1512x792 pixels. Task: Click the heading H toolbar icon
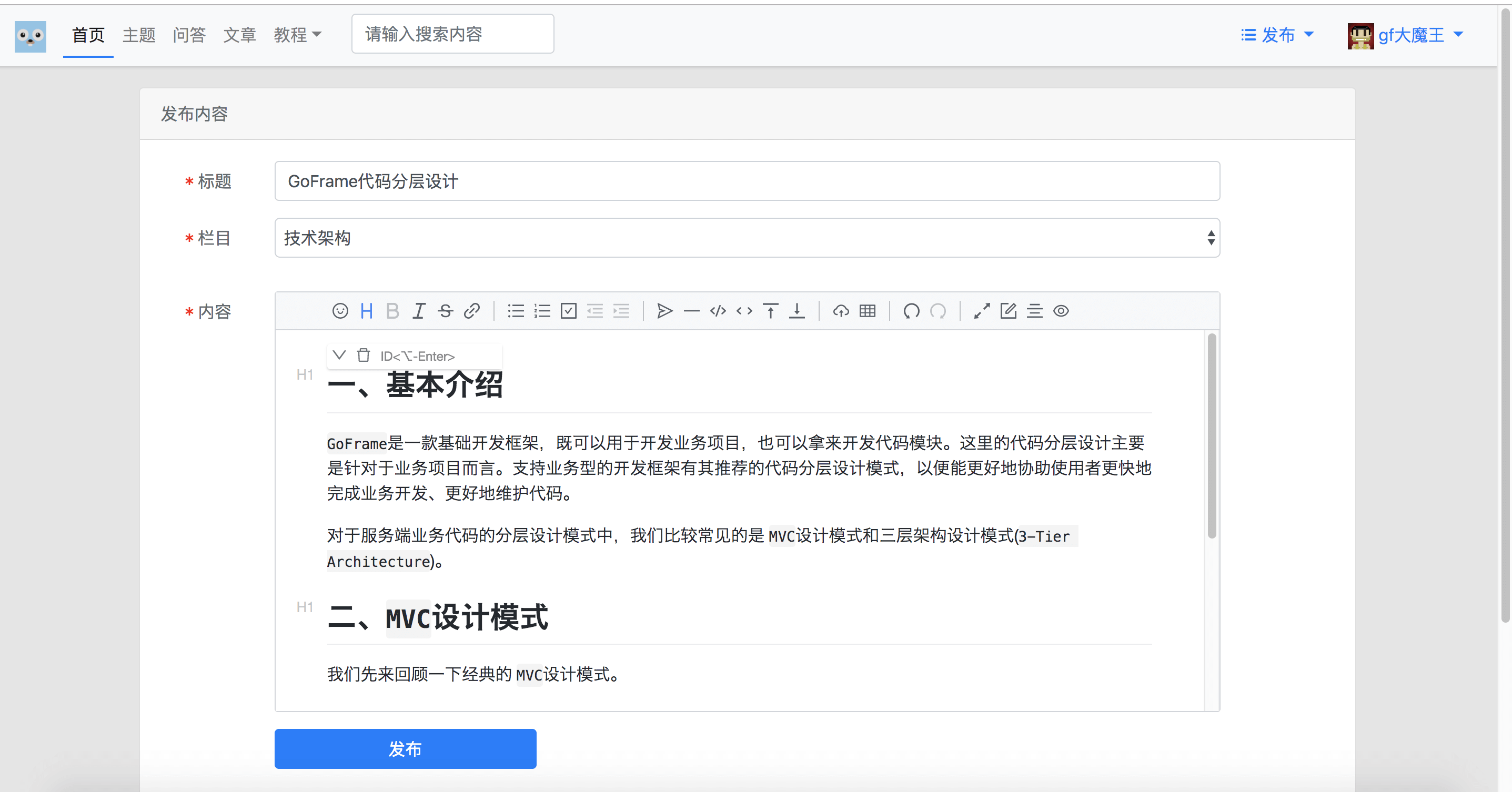click(x=366, y=311)
